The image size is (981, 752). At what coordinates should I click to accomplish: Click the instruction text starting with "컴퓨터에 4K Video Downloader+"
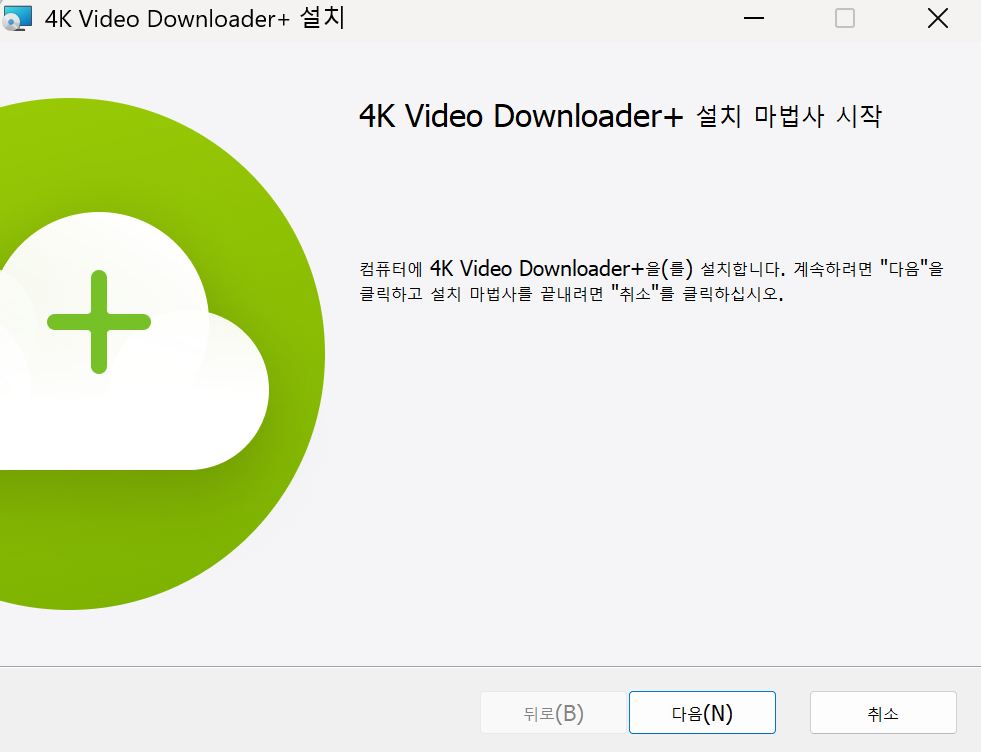coord(651,281)
